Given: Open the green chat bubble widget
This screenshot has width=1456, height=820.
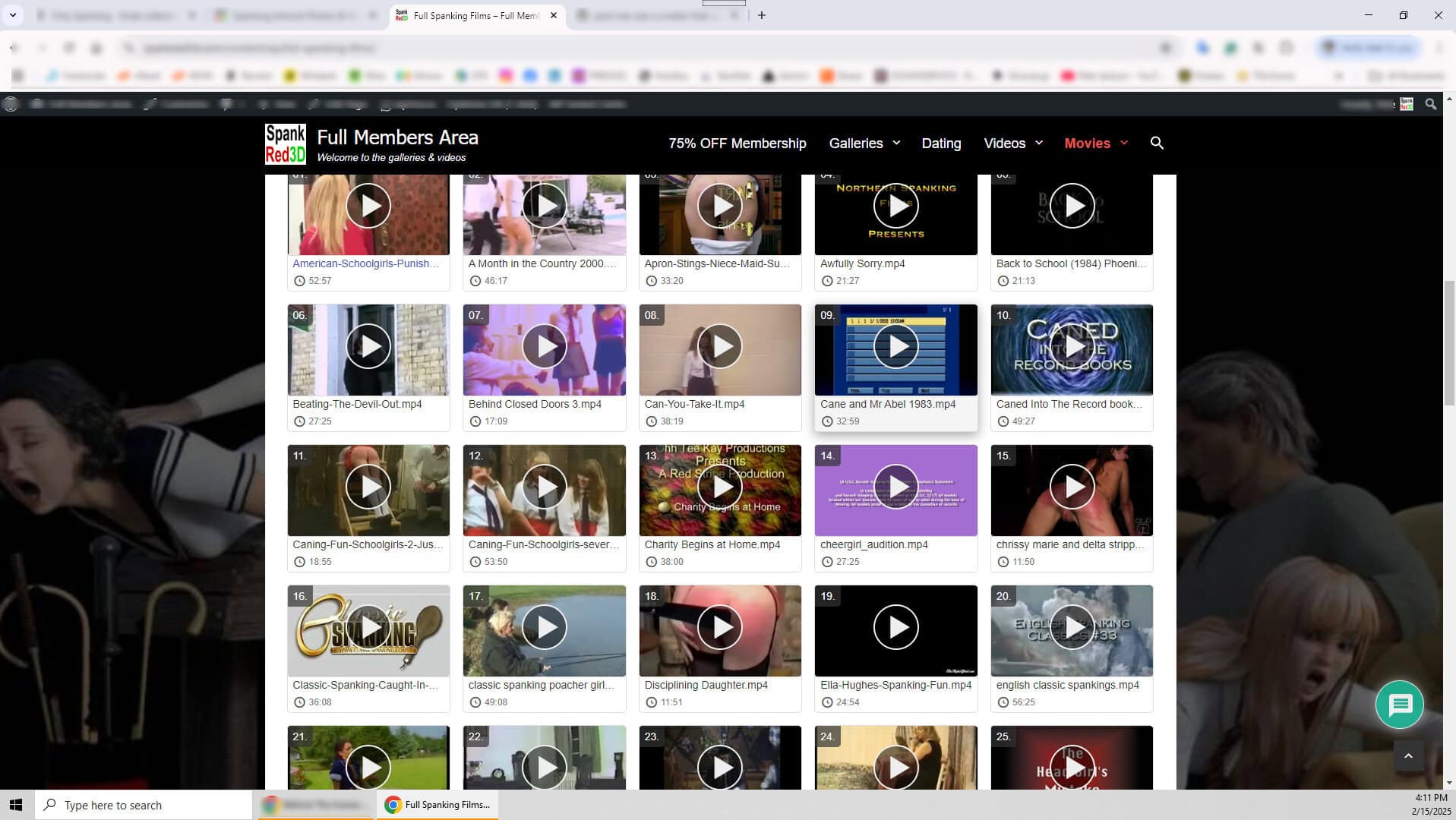Looking at the screenshot, I should 1399,705.
